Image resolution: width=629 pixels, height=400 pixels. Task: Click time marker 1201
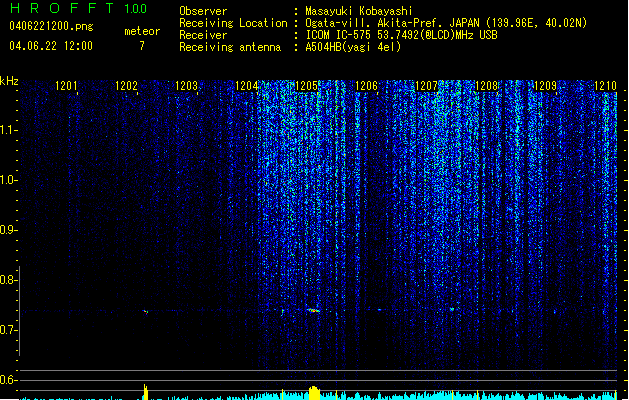click(66, 86)
